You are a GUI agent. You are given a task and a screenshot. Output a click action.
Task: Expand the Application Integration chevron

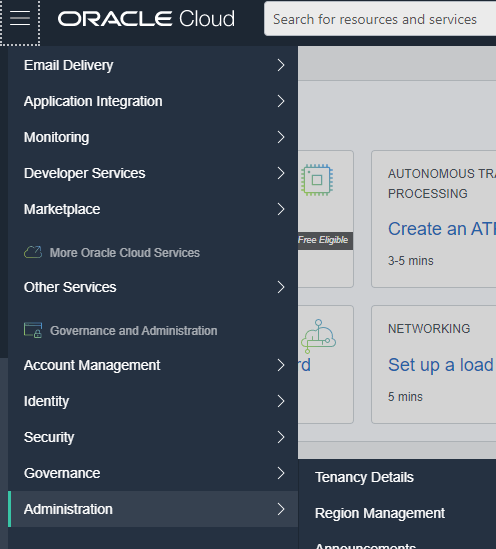pos(281,101)
